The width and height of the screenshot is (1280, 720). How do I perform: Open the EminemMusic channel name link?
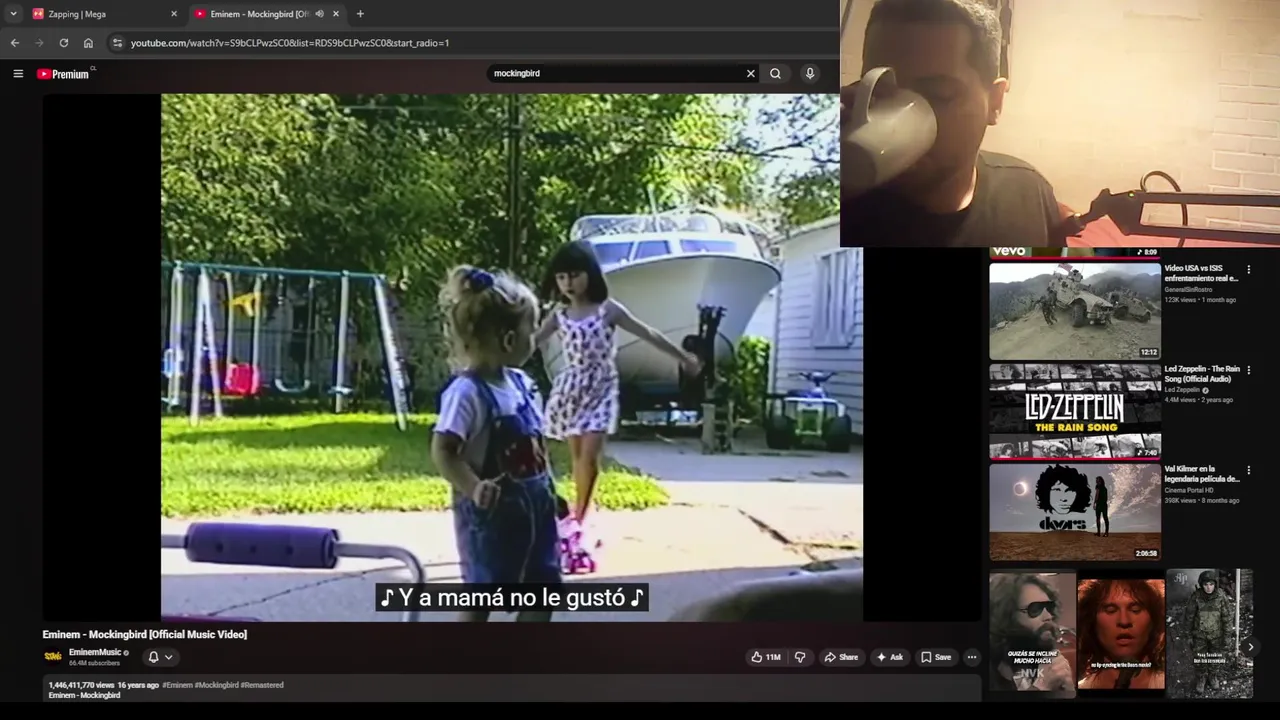[95, 652]
